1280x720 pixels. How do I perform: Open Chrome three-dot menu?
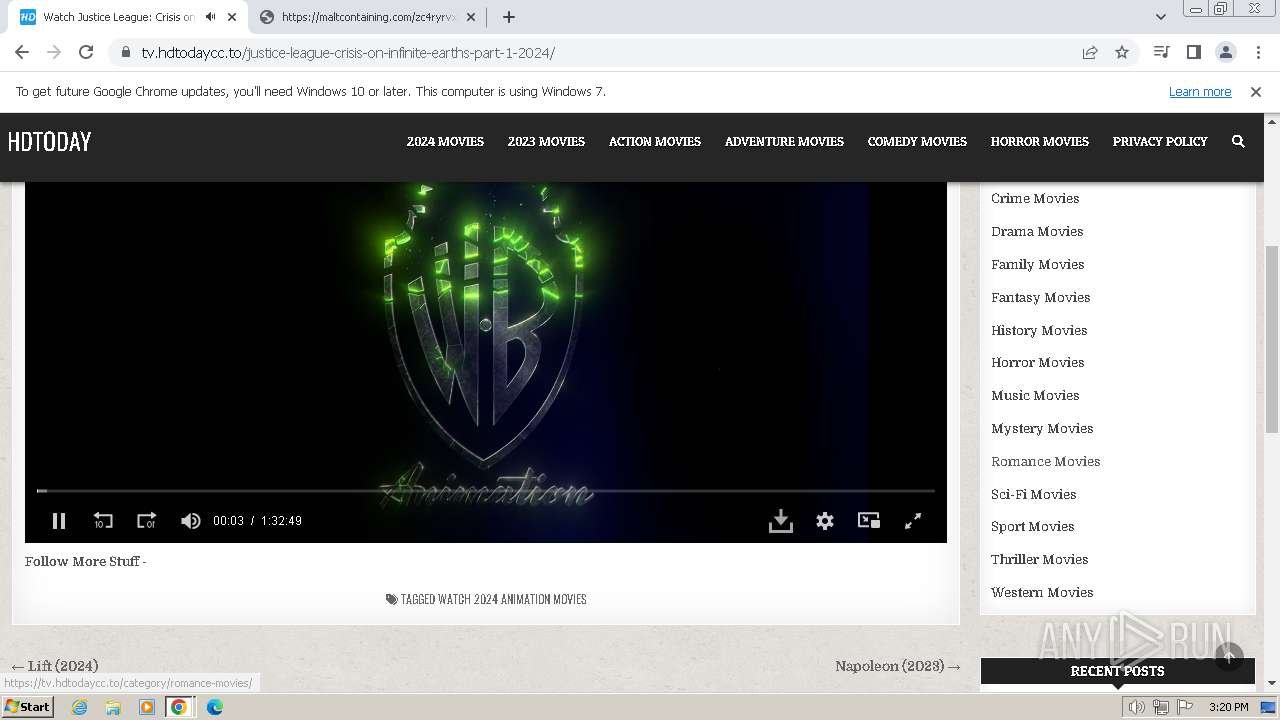coord(1258,52)
